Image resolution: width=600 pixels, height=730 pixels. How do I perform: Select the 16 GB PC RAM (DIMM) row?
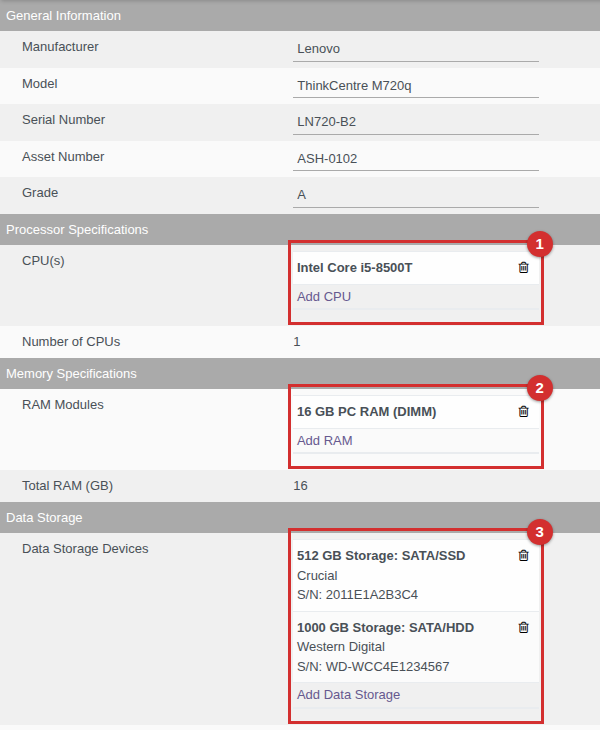(x=416, y=412)
